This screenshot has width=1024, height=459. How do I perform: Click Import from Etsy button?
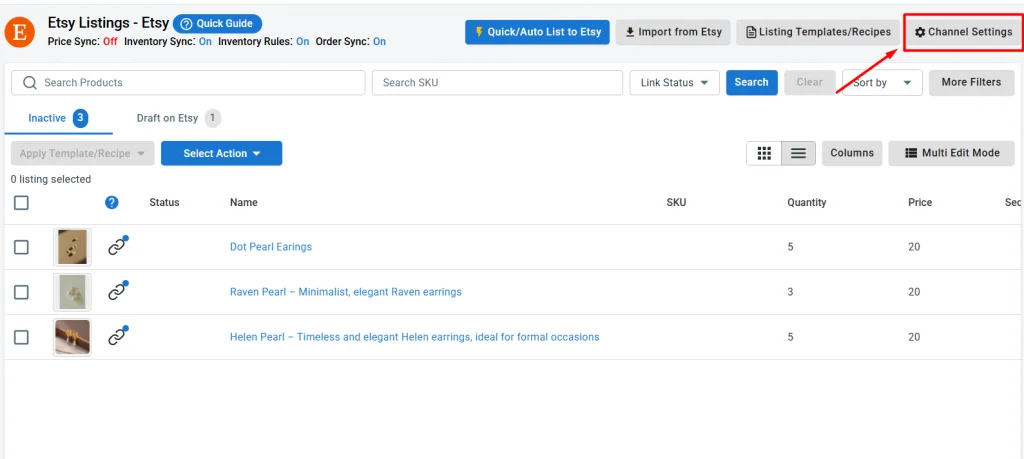[x=673, y=32]
